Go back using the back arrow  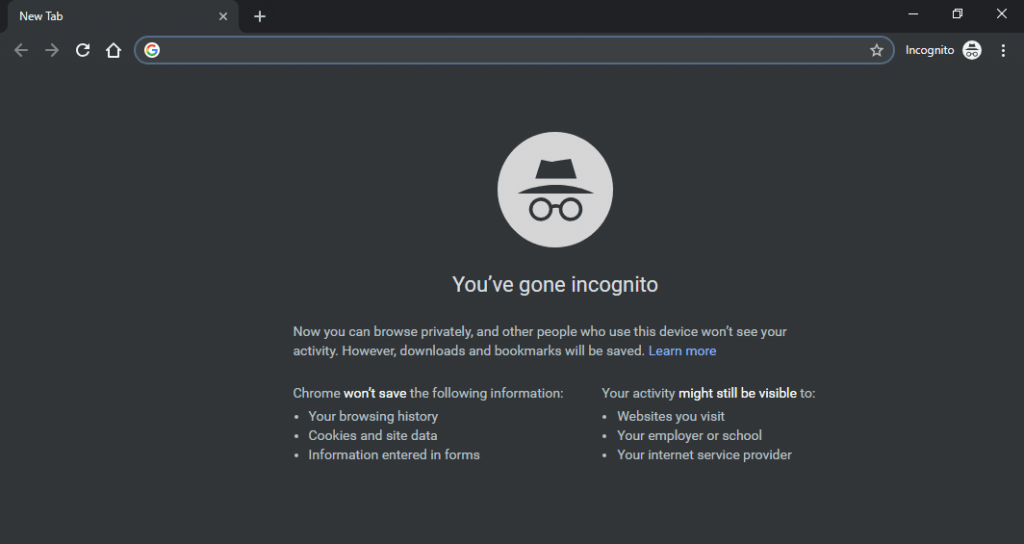[21, 50]
